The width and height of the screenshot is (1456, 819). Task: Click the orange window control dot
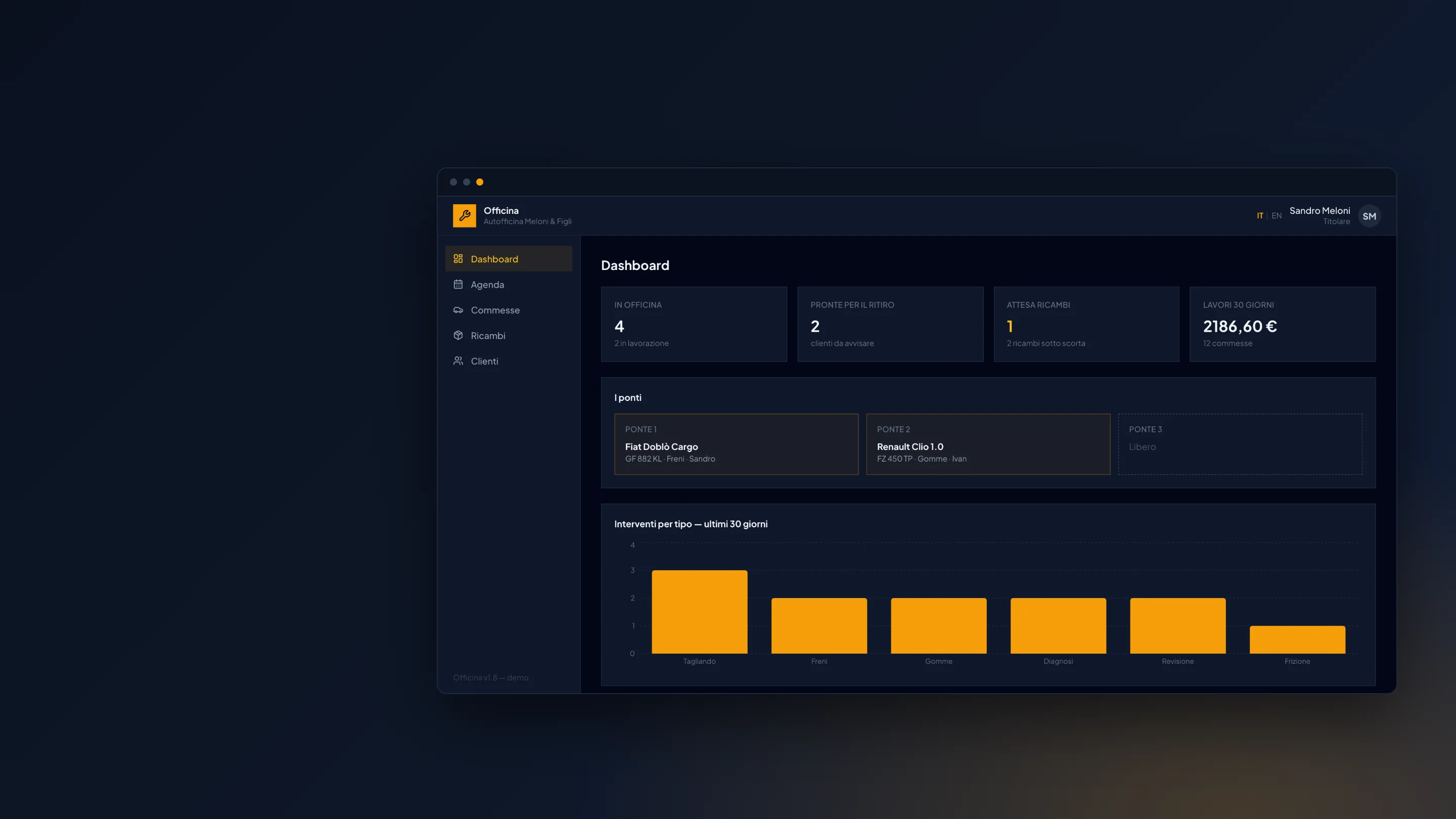(x=479, y=182)
